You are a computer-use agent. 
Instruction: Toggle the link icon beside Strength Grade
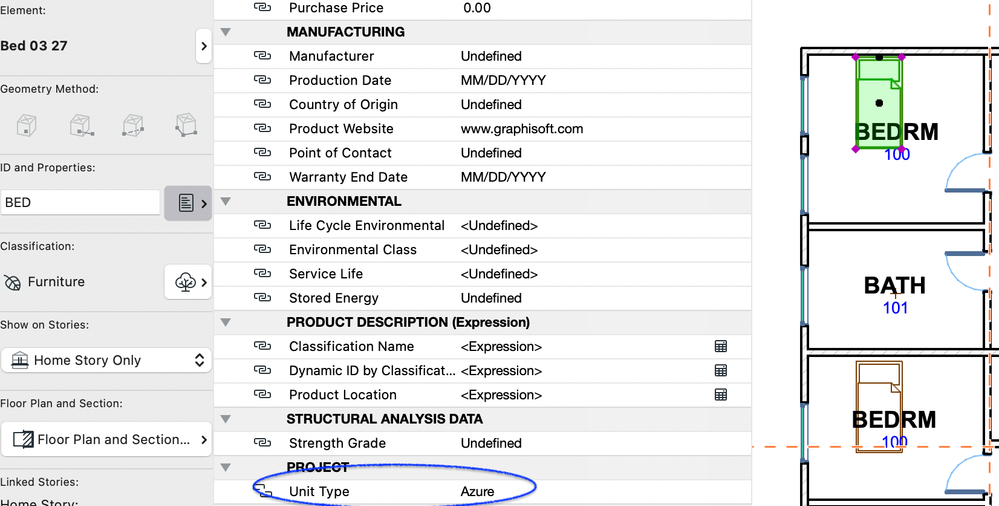click(x=263, y=443)
